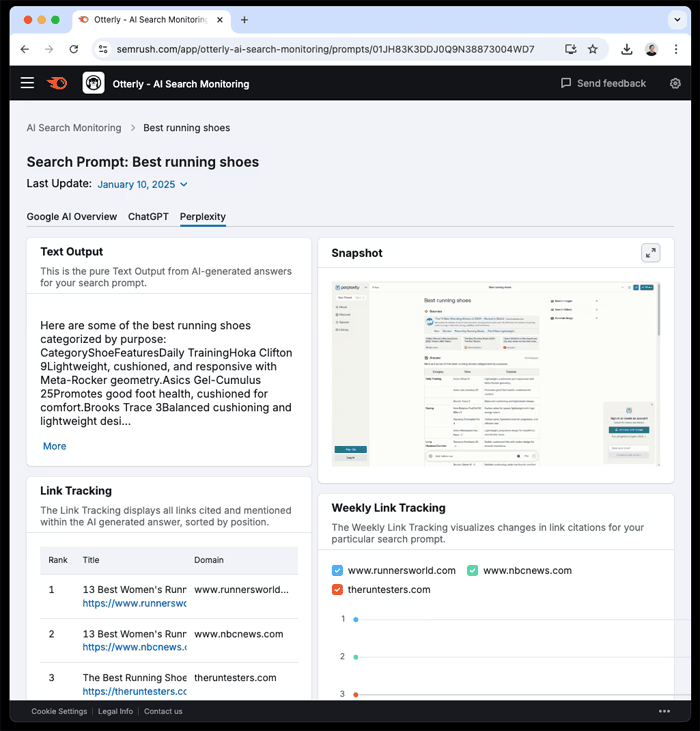Uncheck www.runnersworld.com series checkbox
This screenshot has height=731, width=700.
[x=337, y=570]
